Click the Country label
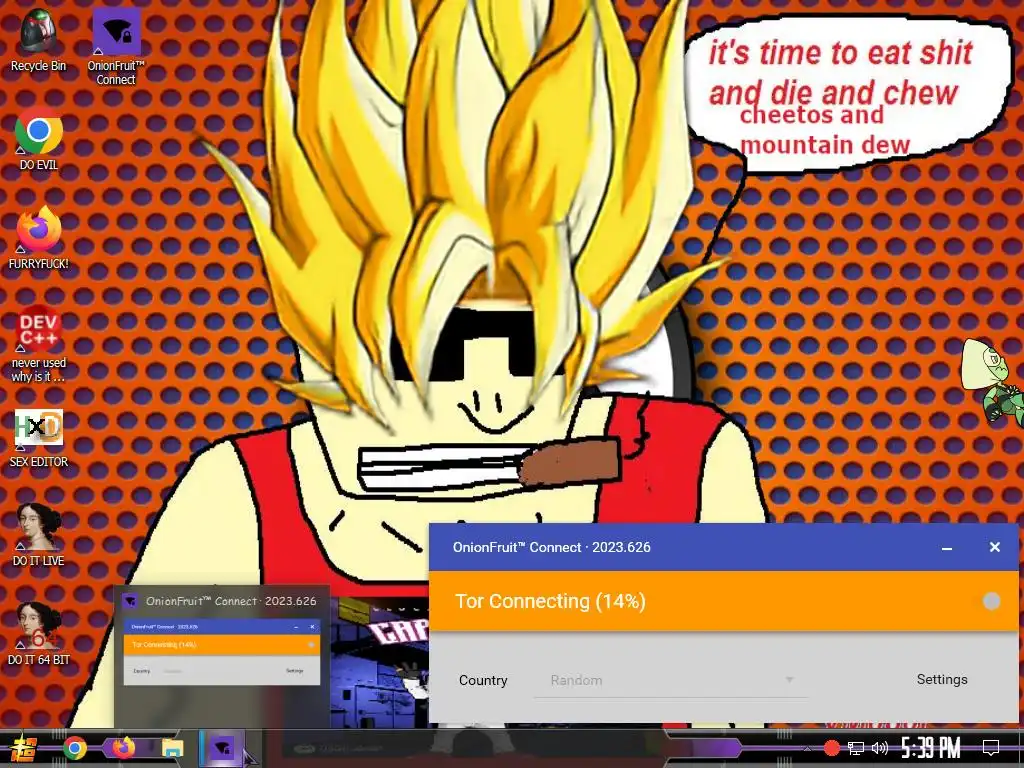This screenshot has height=768, width=1024. (483, 680)
